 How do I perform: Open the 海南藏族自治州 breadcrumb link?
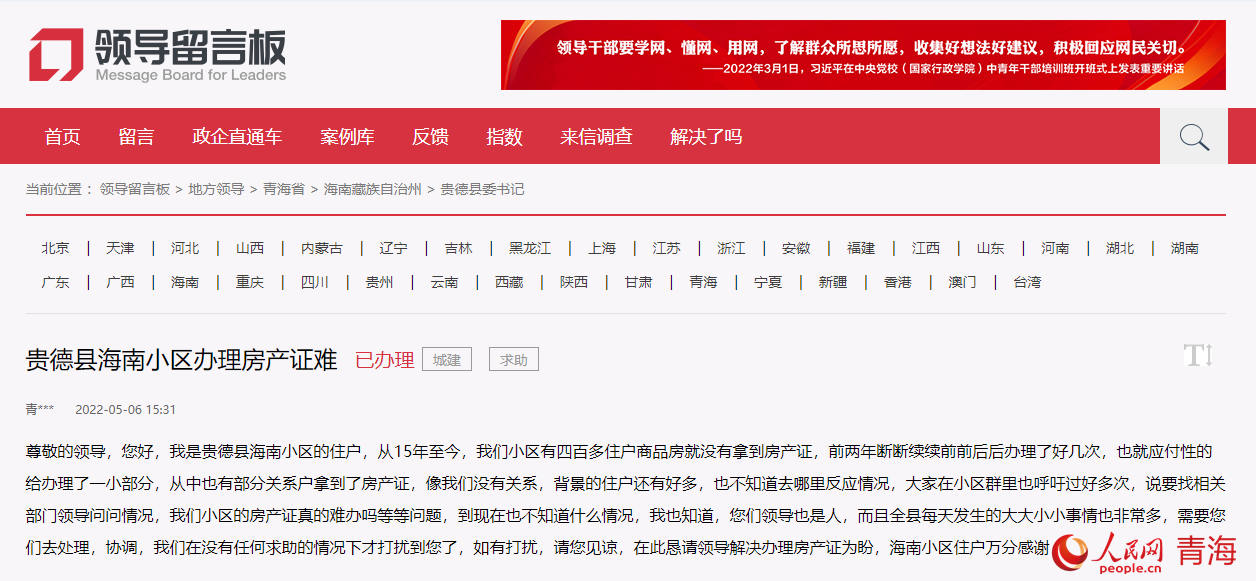point(370,189)
